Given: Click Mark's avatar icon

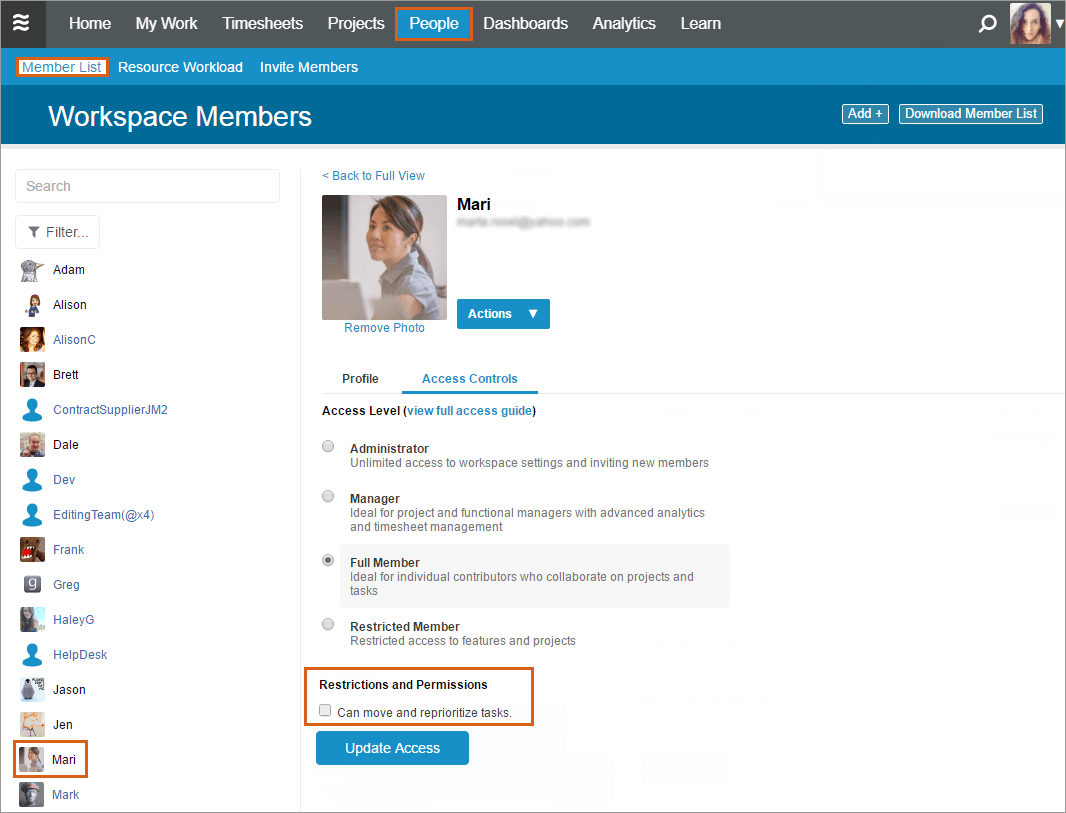Looking at the screenshot, I should tap(31, 795).
